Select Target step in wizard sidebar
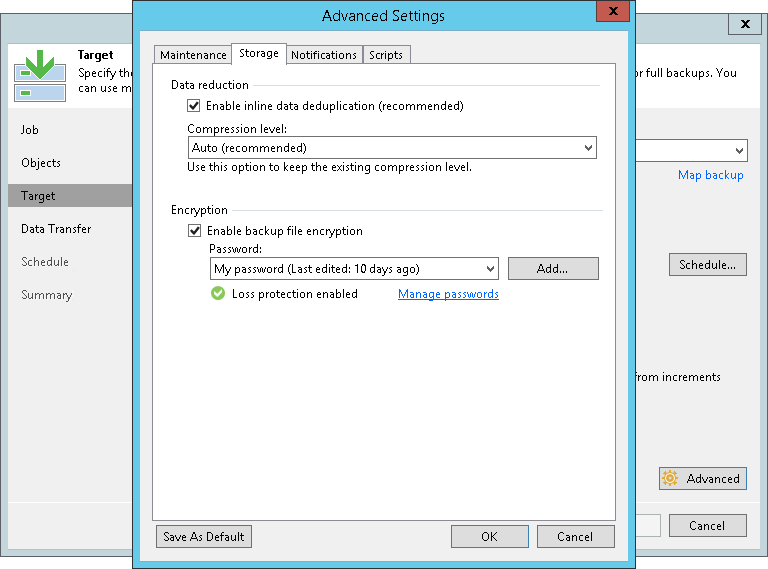 tap(70, 196)
